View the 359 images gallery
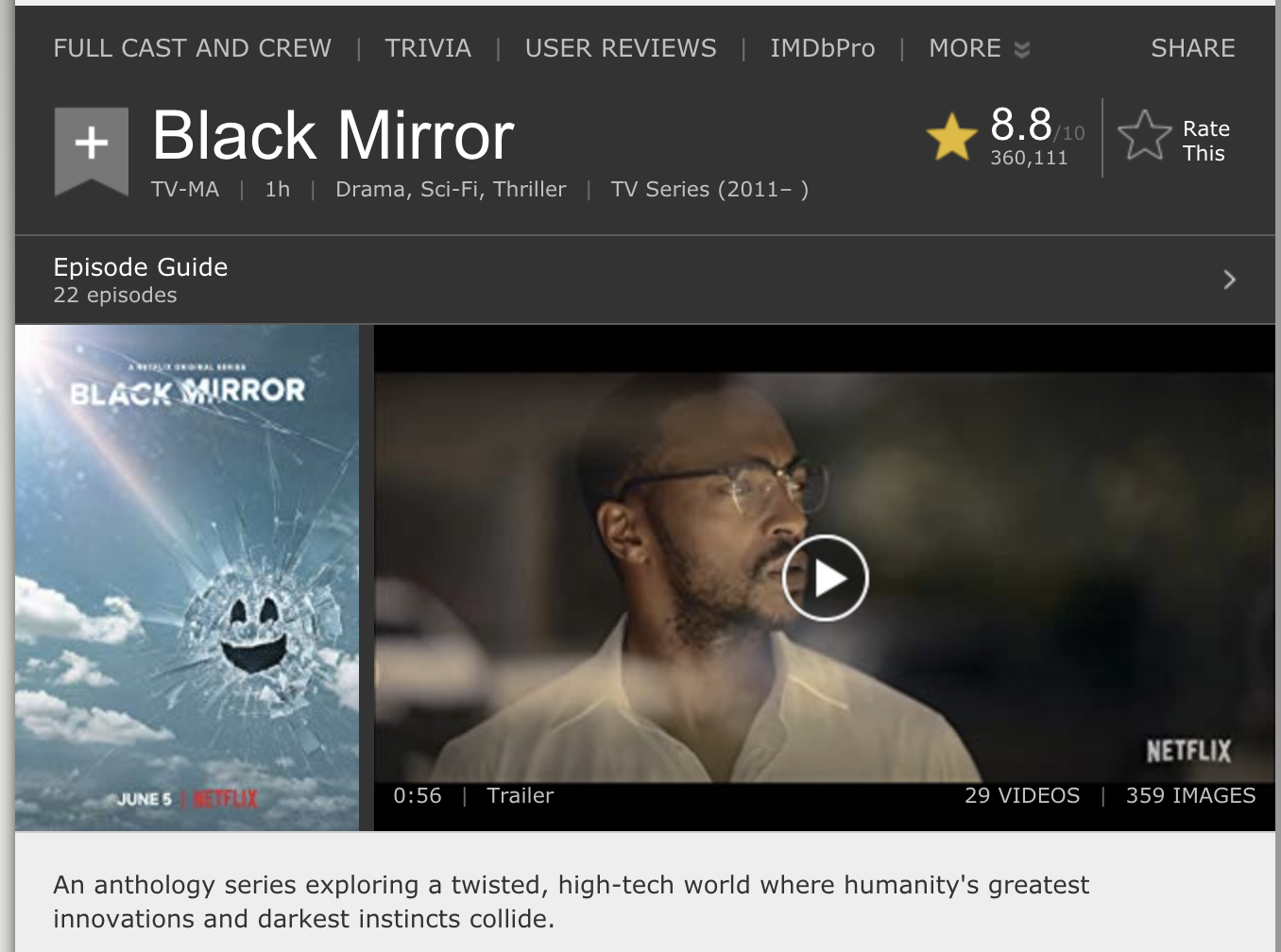Screen dimensions: 1281x952 (1190, 795)
